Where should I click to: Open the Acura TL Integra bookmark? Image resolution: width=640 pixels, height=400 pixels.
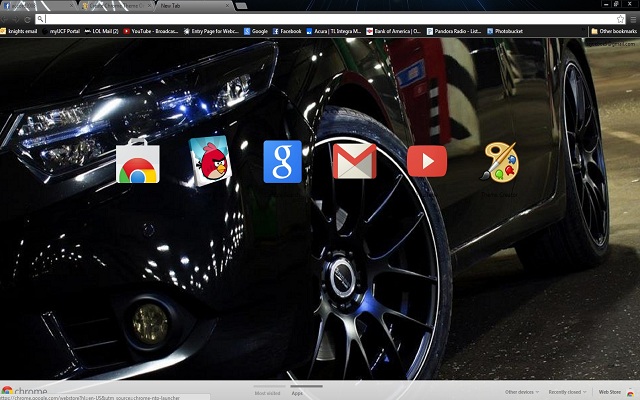pyautogui.click(x=334, y=31)
